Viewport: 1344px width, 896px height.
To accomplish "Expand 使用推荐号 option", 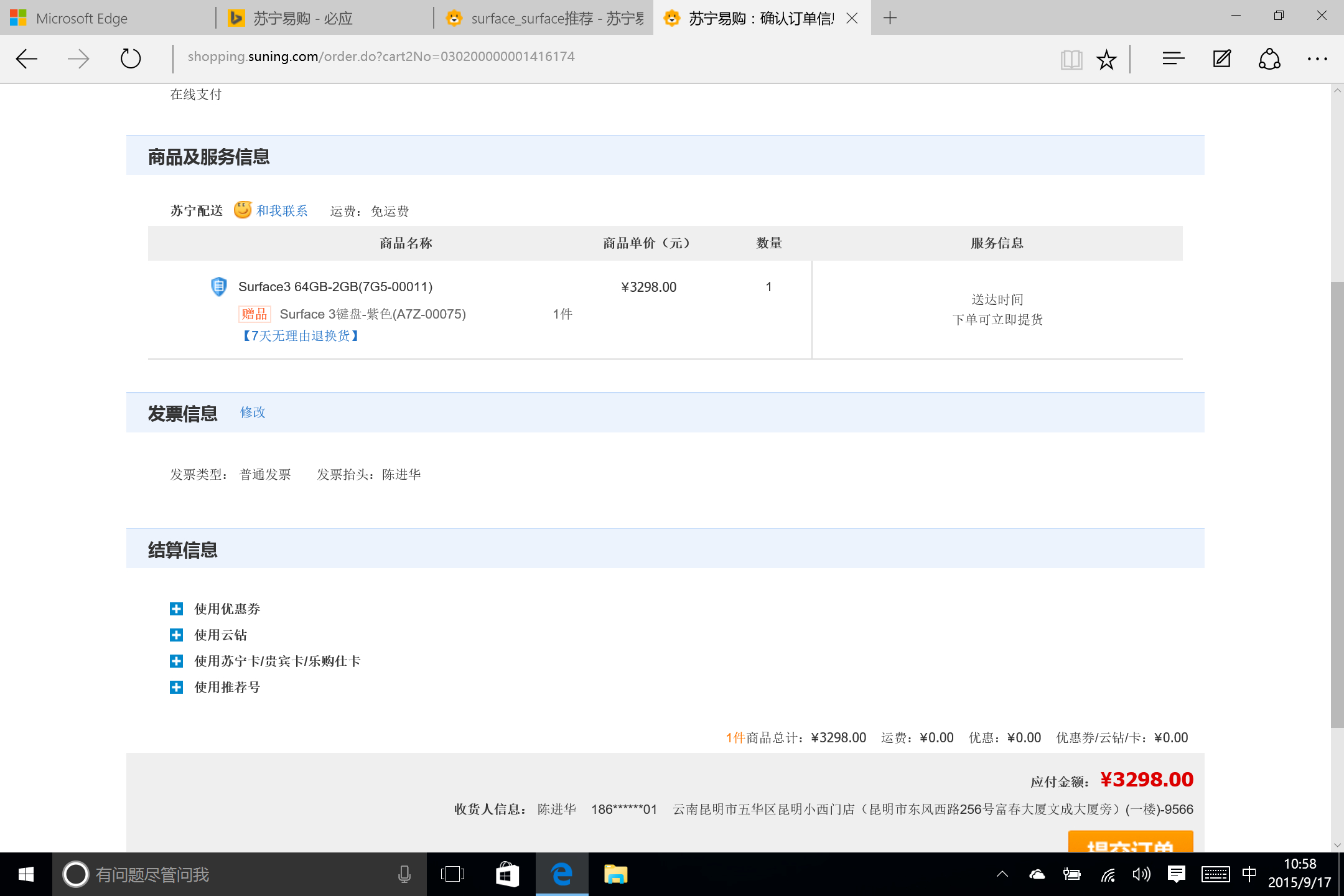I will point(177,687).
